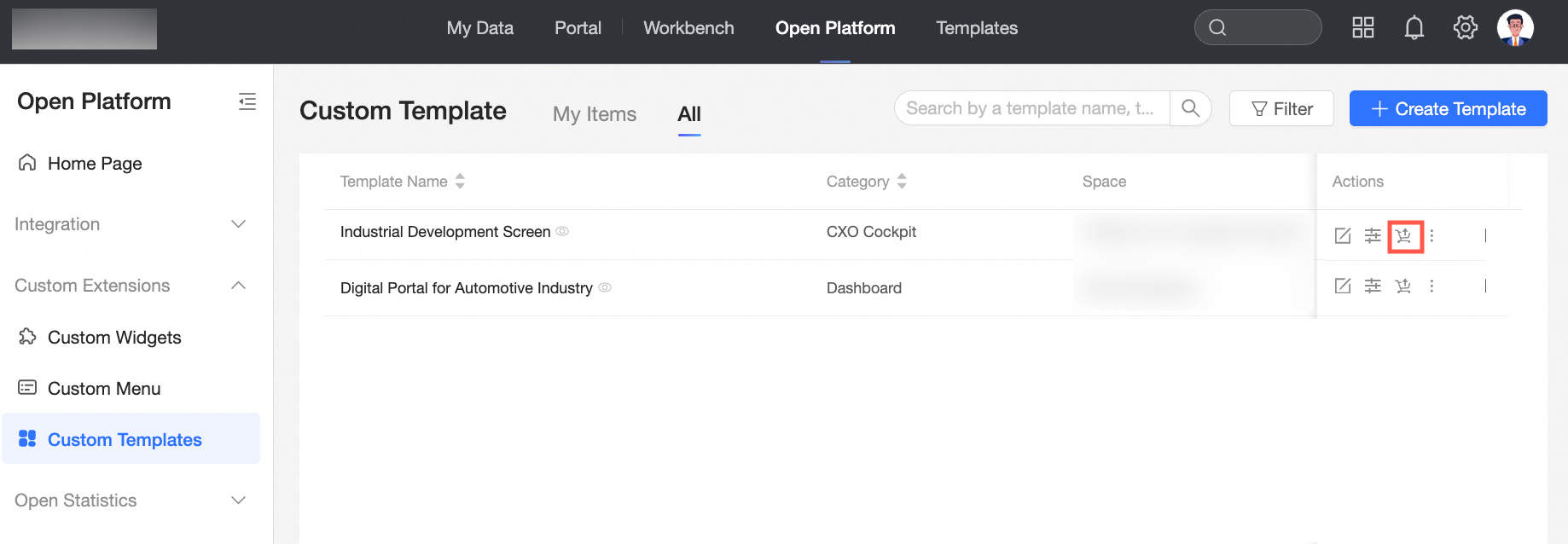Open Workbench in top navigation
1568x544 pixels.
688,28
